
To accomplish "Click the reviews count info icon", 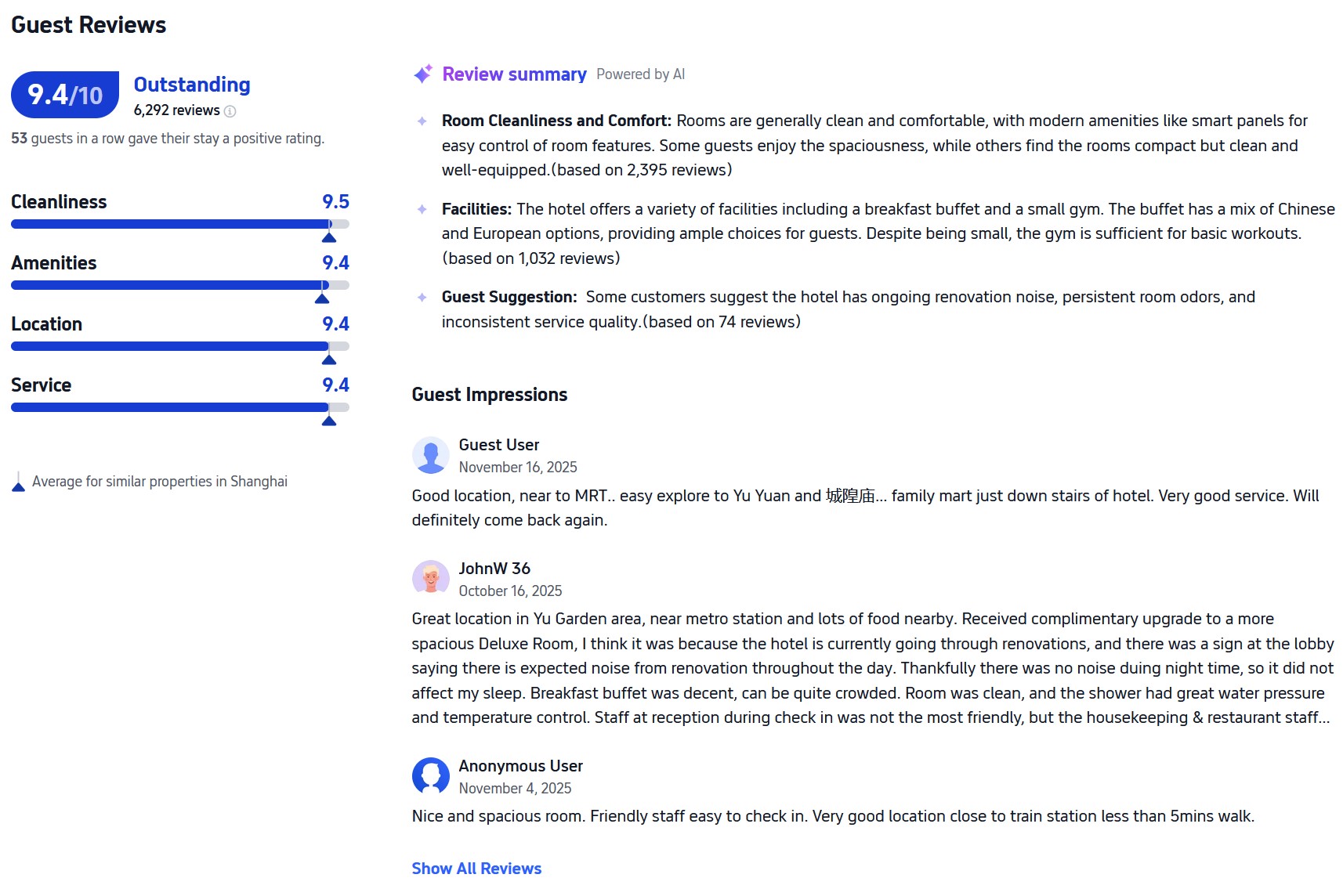I will 230,111.
